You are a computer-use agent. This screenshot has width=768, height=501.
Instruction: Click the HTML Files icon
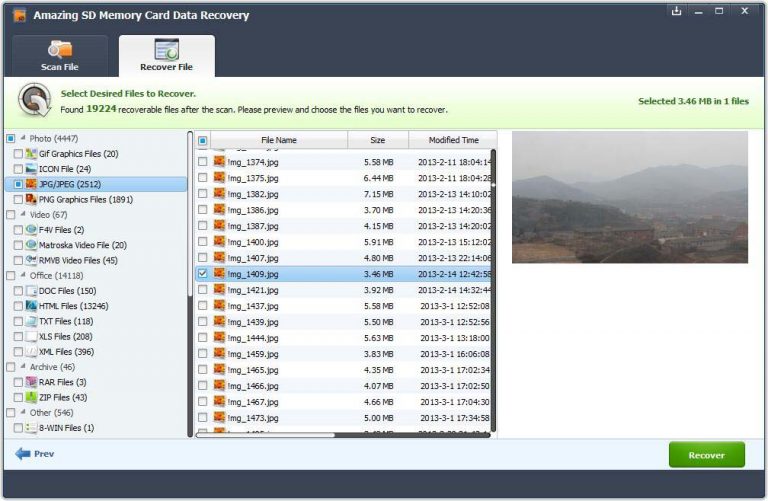31,306
